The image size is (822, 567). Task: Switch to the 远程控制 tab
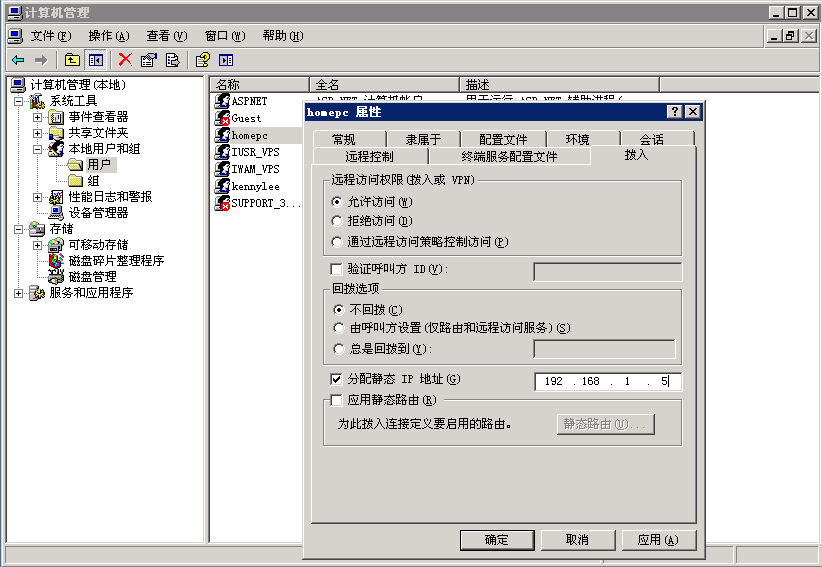[370, 156]
